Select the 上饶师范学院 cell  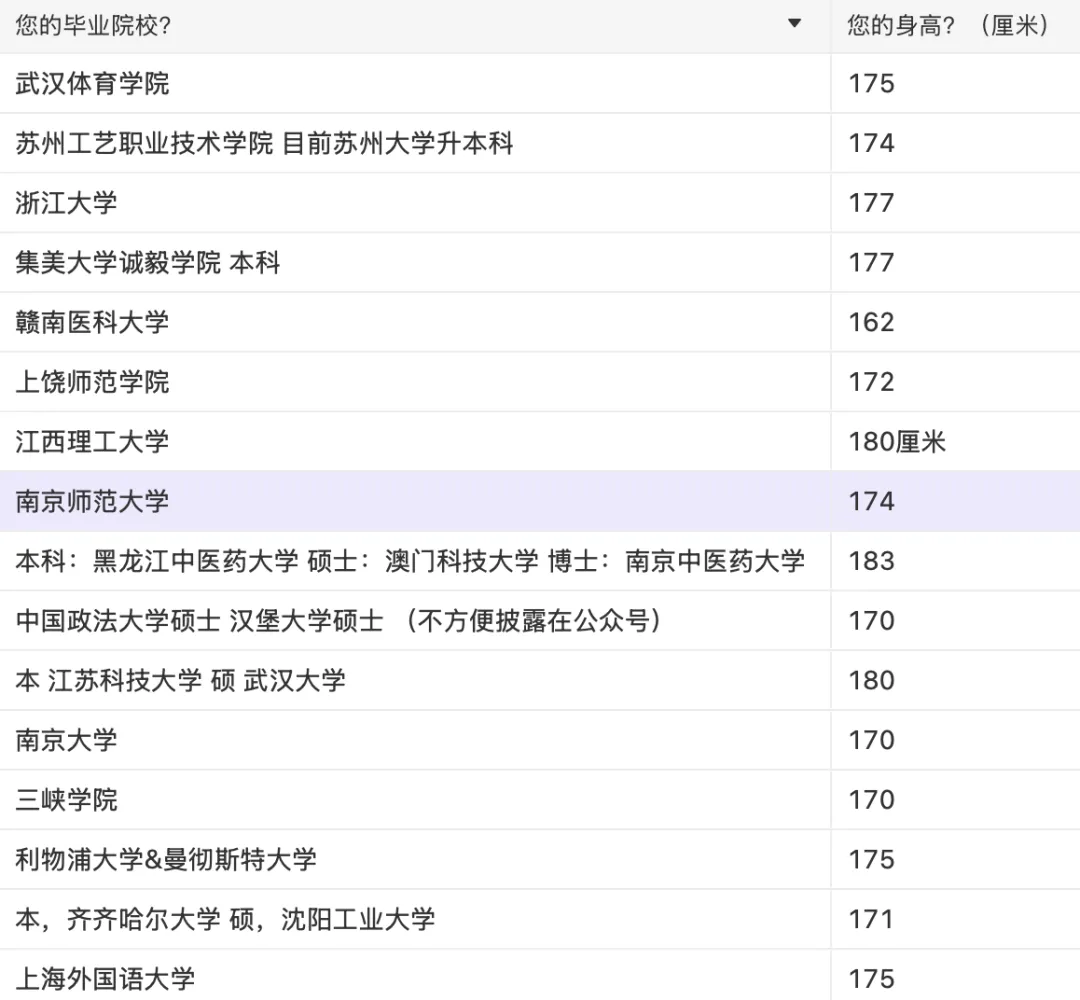pos(415,382)
